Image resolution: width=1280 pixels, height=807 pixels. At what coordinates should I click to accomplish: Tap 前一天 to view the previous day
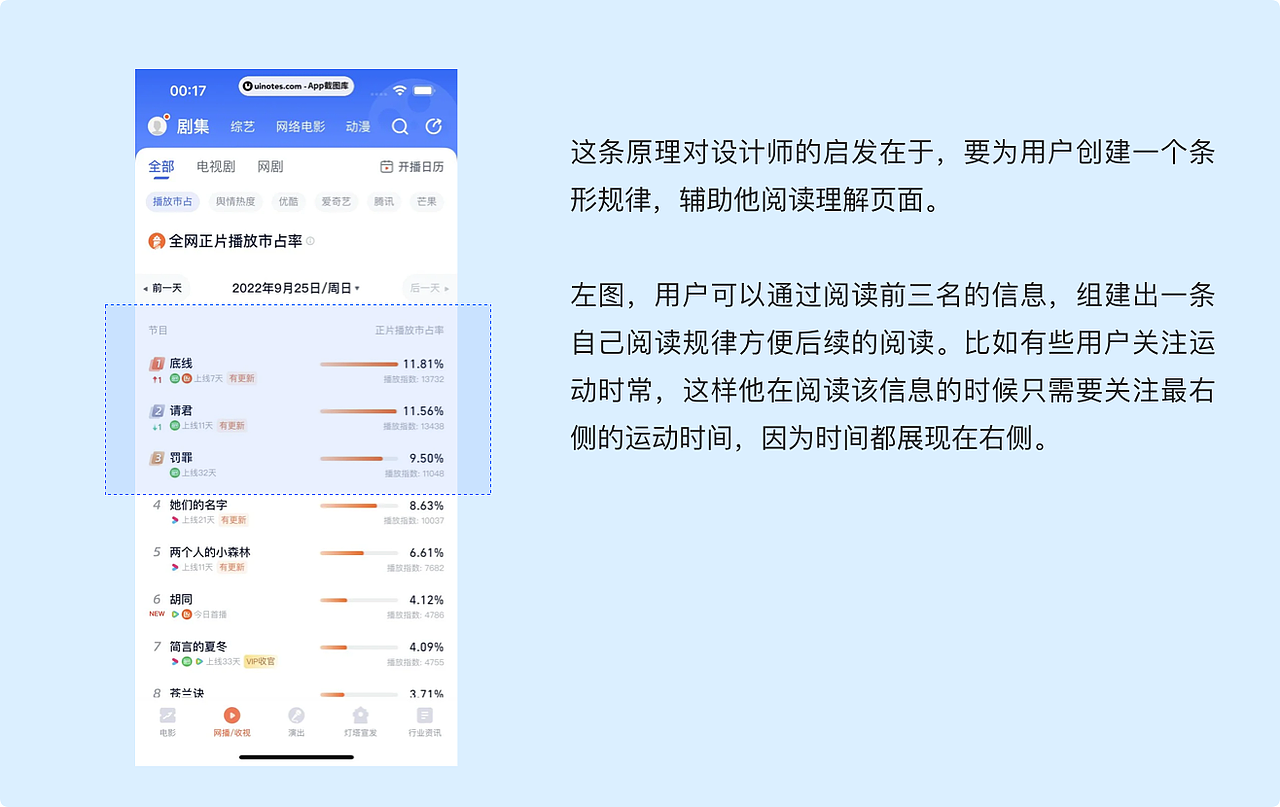click(163, 287)
